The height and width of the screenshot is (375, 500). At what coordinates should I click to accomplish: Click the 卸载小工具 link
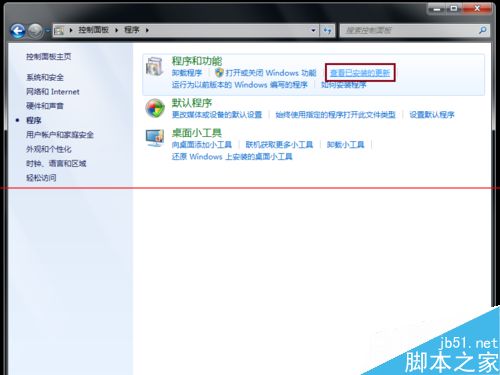(345, 145)
